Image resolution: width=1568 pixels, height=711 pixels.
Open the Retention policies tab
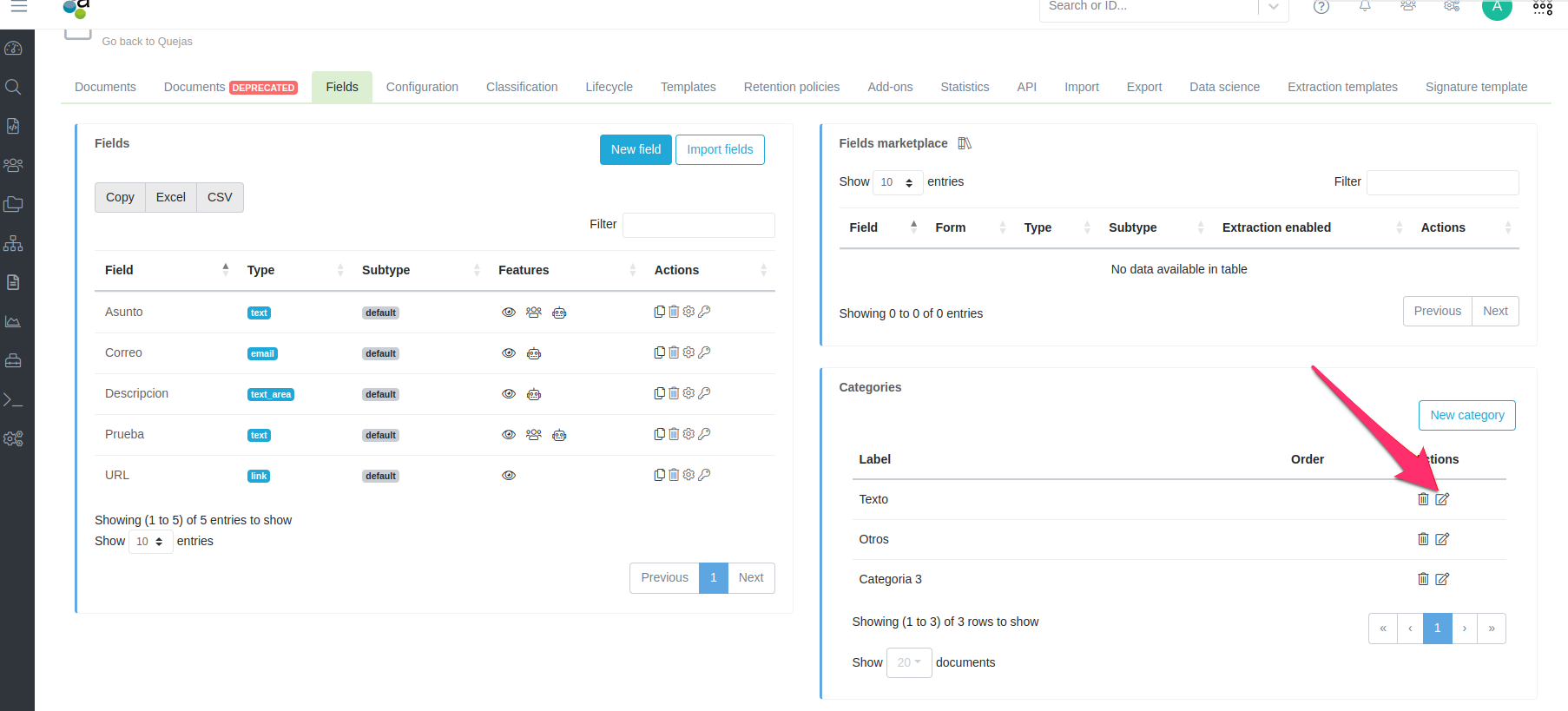coord(791,87)
